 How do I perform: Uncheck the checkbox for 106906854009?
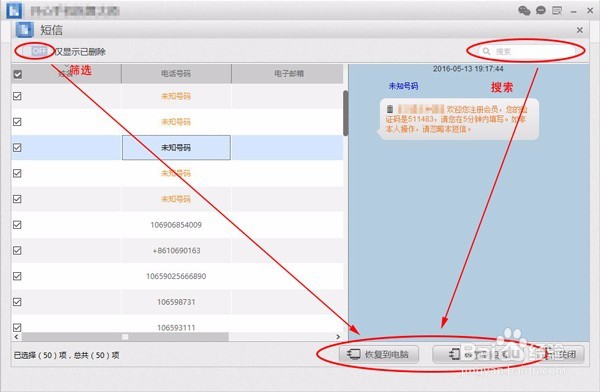tap(17, 225)
